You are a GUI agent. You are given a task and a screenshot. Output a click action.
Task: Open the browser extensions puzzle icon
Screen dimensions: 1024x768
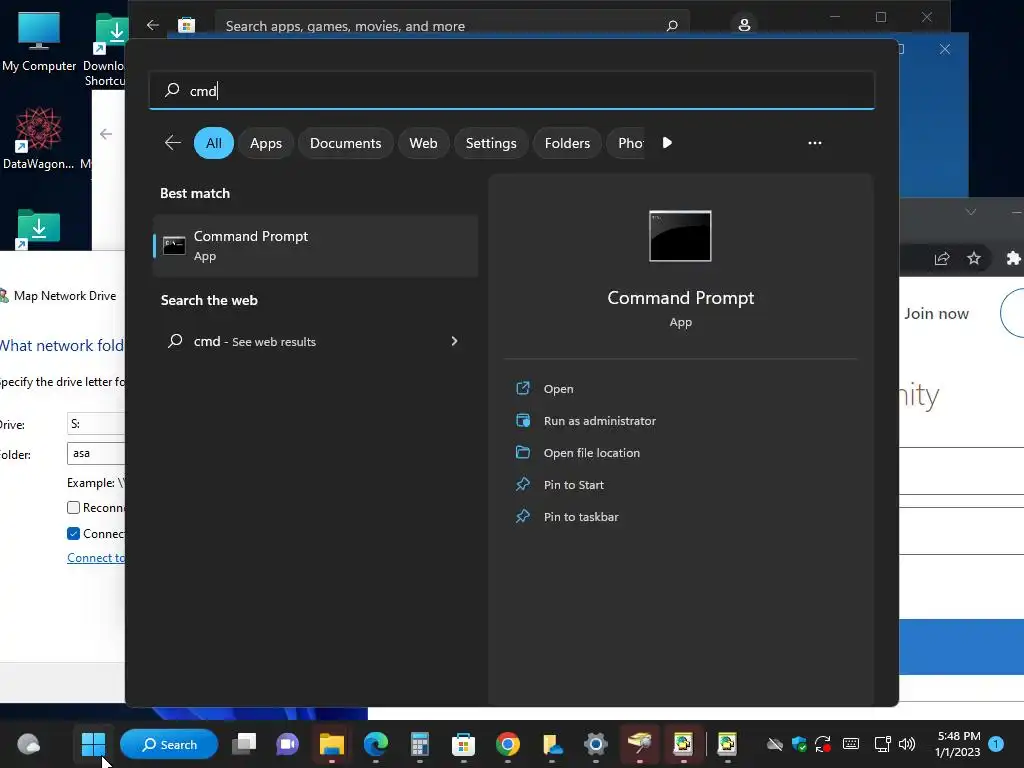1013,259
